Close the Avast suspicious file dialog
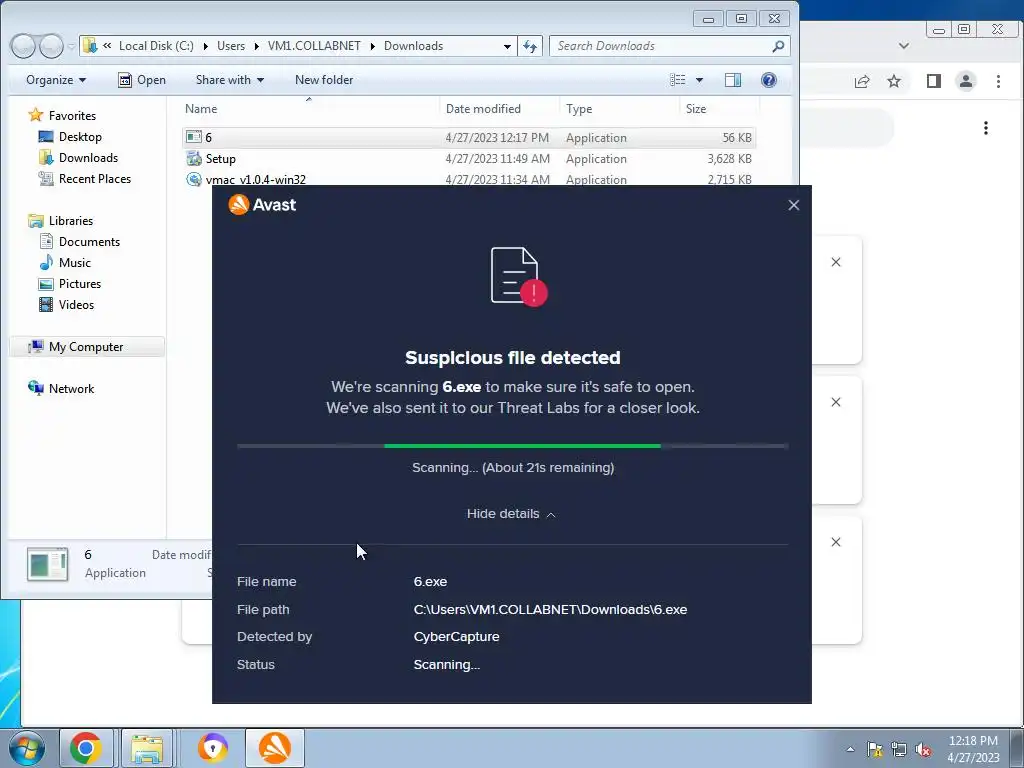 pos(793,205)
